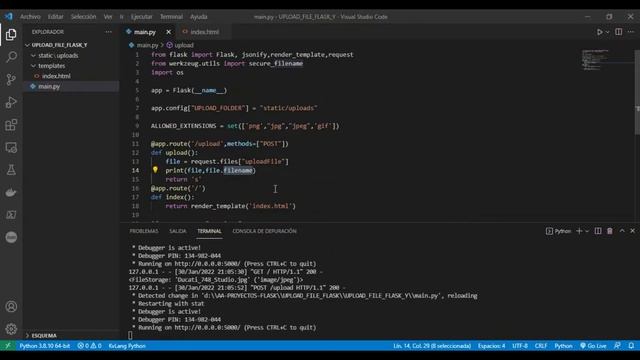The height and width of the screenshot is (360, 640).
Task: Open index.html in the explorer tree
Action: pyautogui.click(x=56, y=76)
